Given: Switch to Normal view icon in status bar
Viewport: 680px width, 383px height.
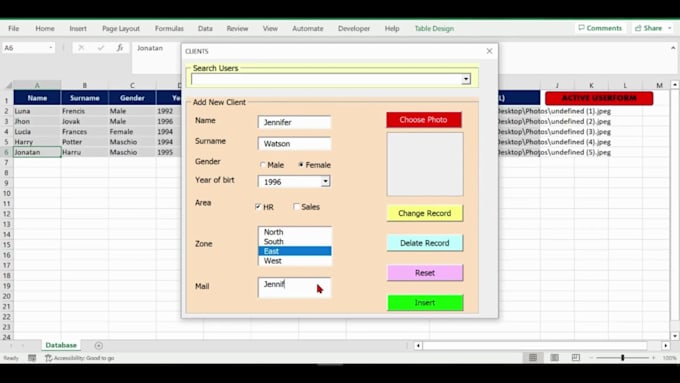Looking at the screenshot, I should tap(533, 357).
